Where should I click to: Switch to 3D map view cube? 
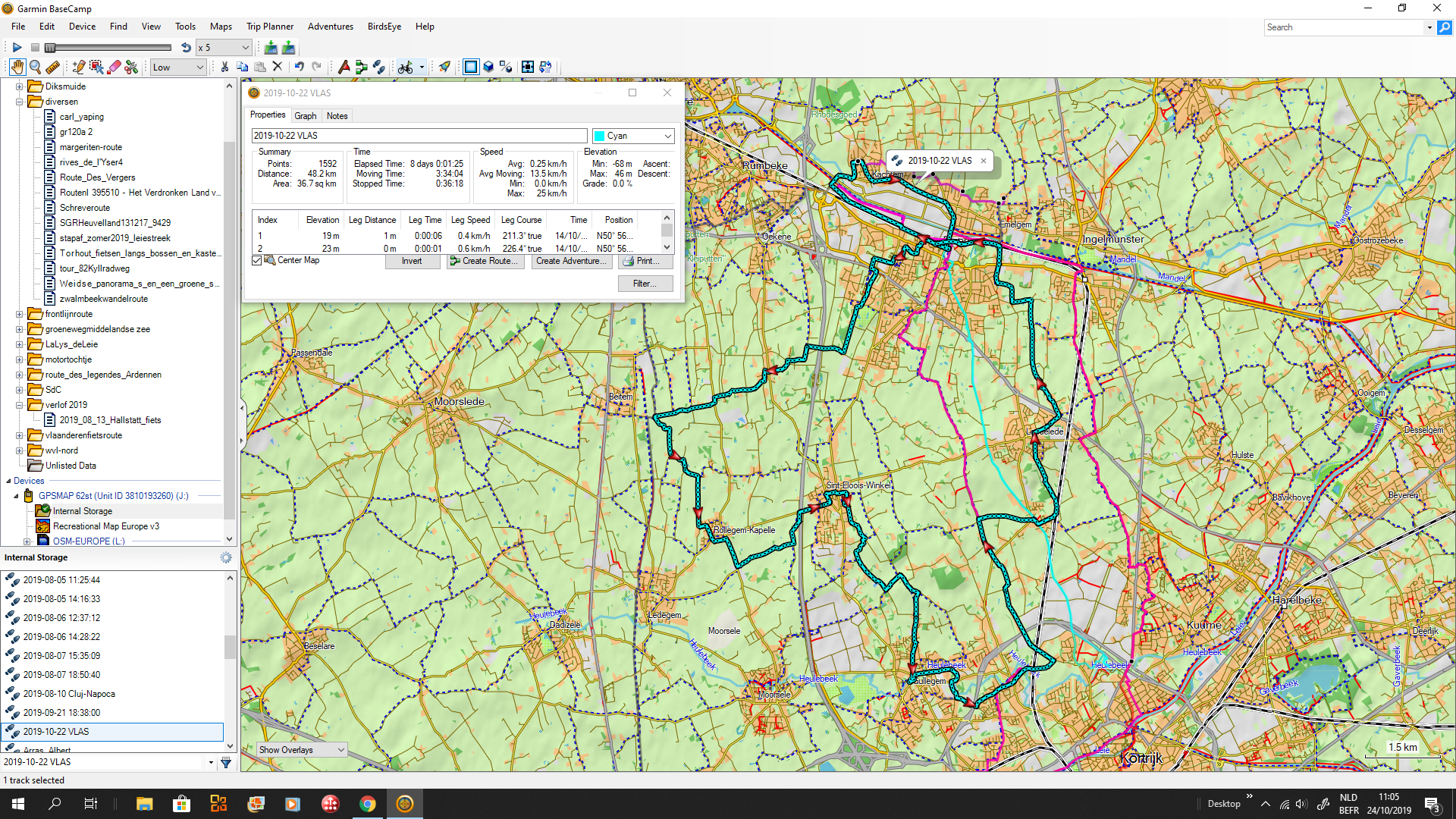coord(489,67)
